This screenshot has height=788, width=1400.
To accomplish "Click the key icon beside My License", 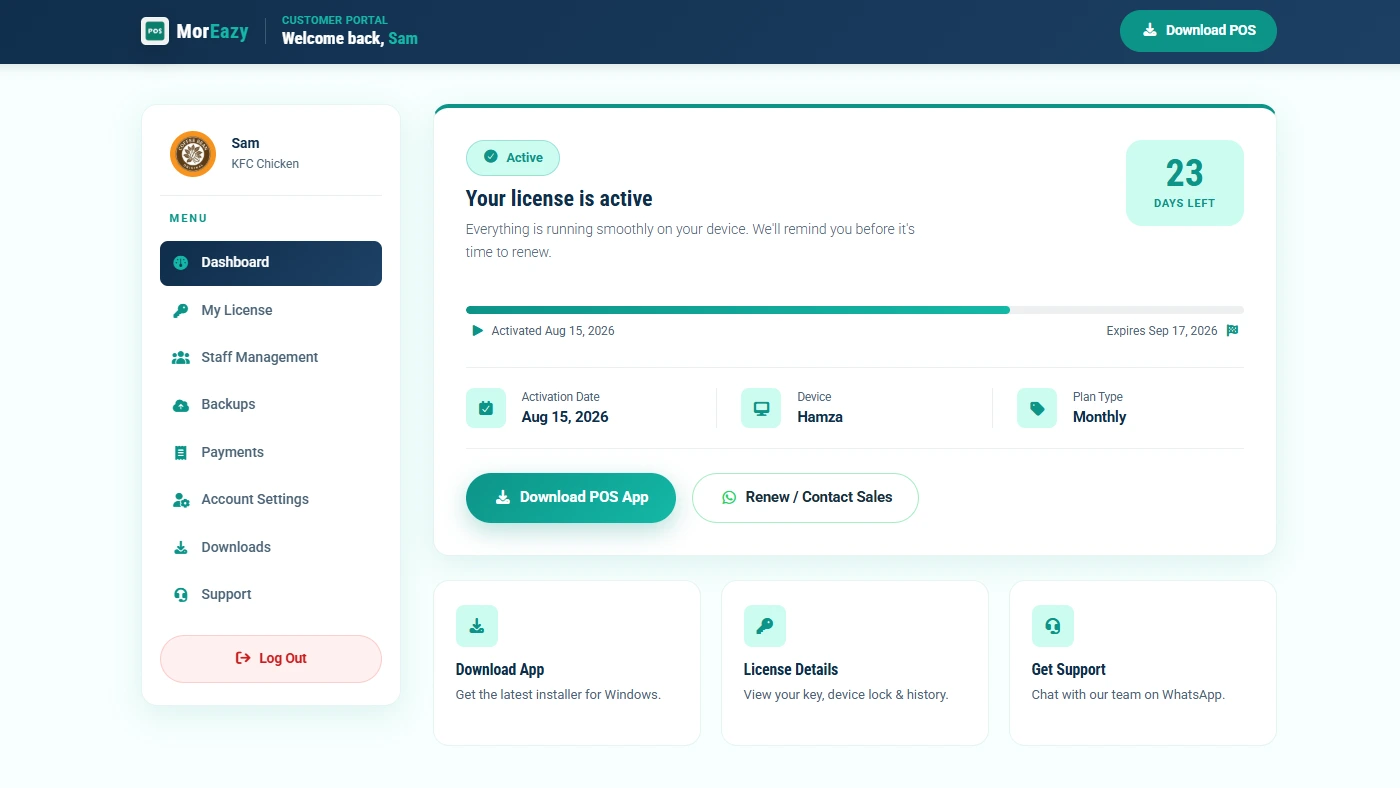I will tap(181, 311).
